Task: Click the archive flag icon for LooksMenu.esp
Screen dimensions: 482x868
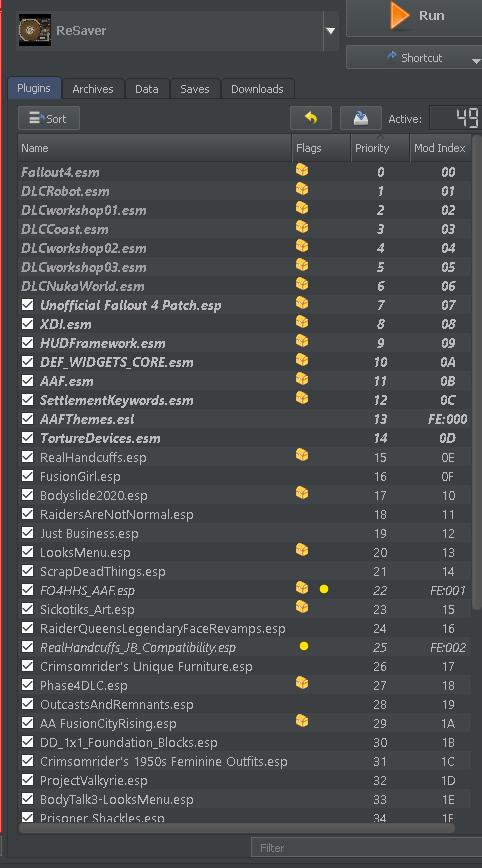Action: [x=302, y=550]
